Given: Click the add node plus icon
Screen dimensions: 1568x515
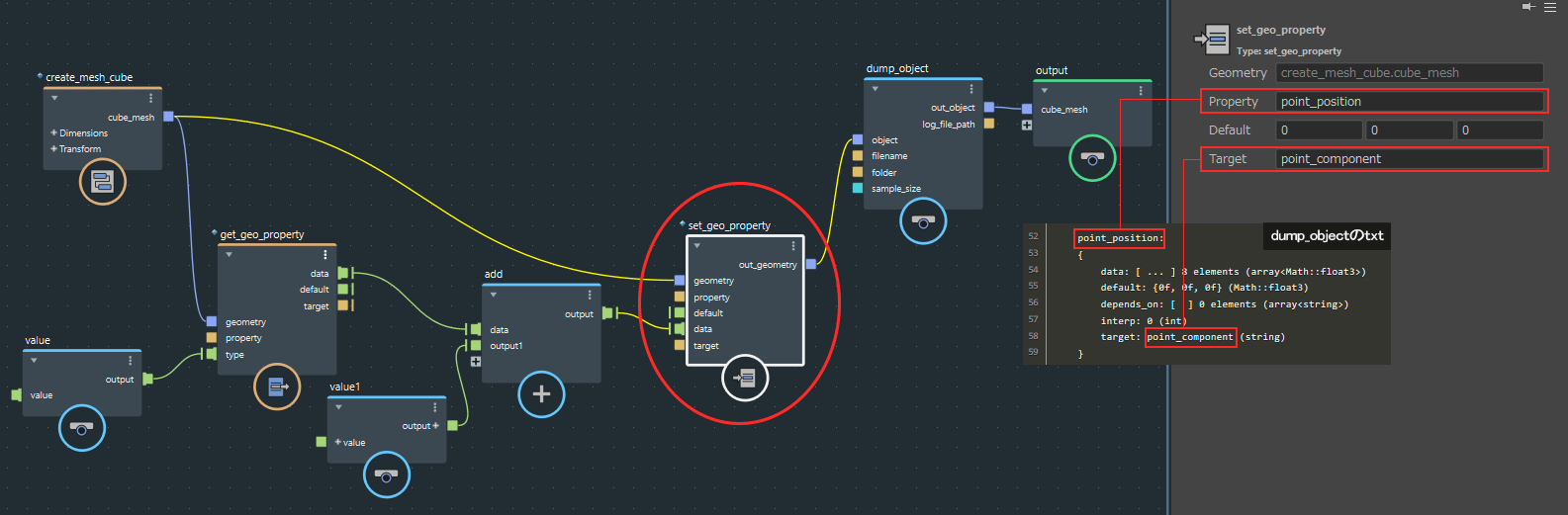Looking at the screenshot, I should [541, 394].
